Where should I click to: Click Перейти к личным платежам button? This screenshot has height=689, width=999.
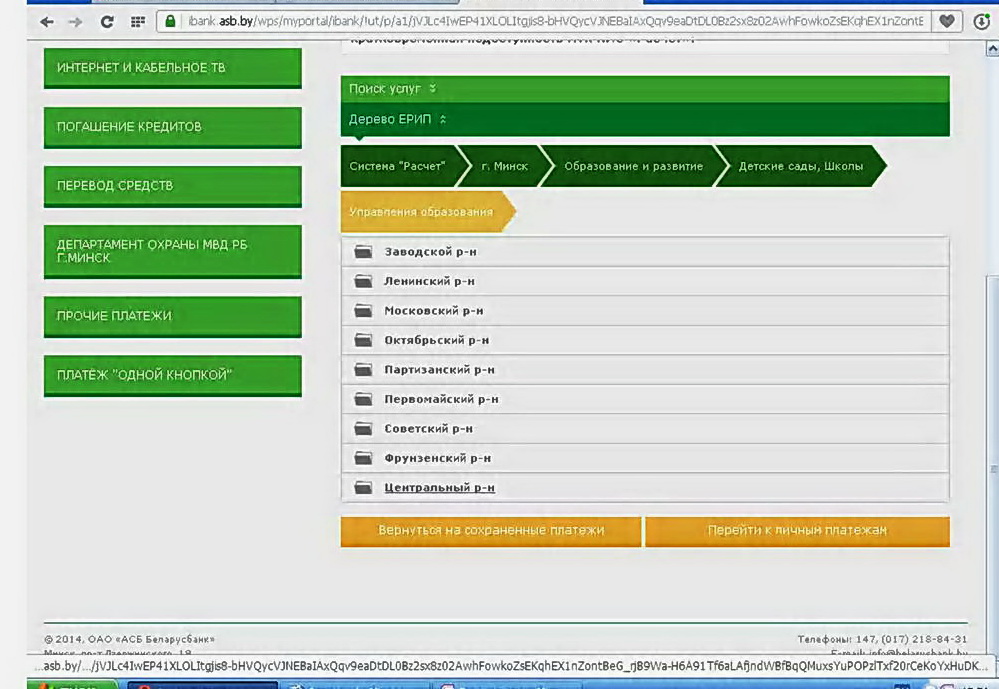(797, 530)
